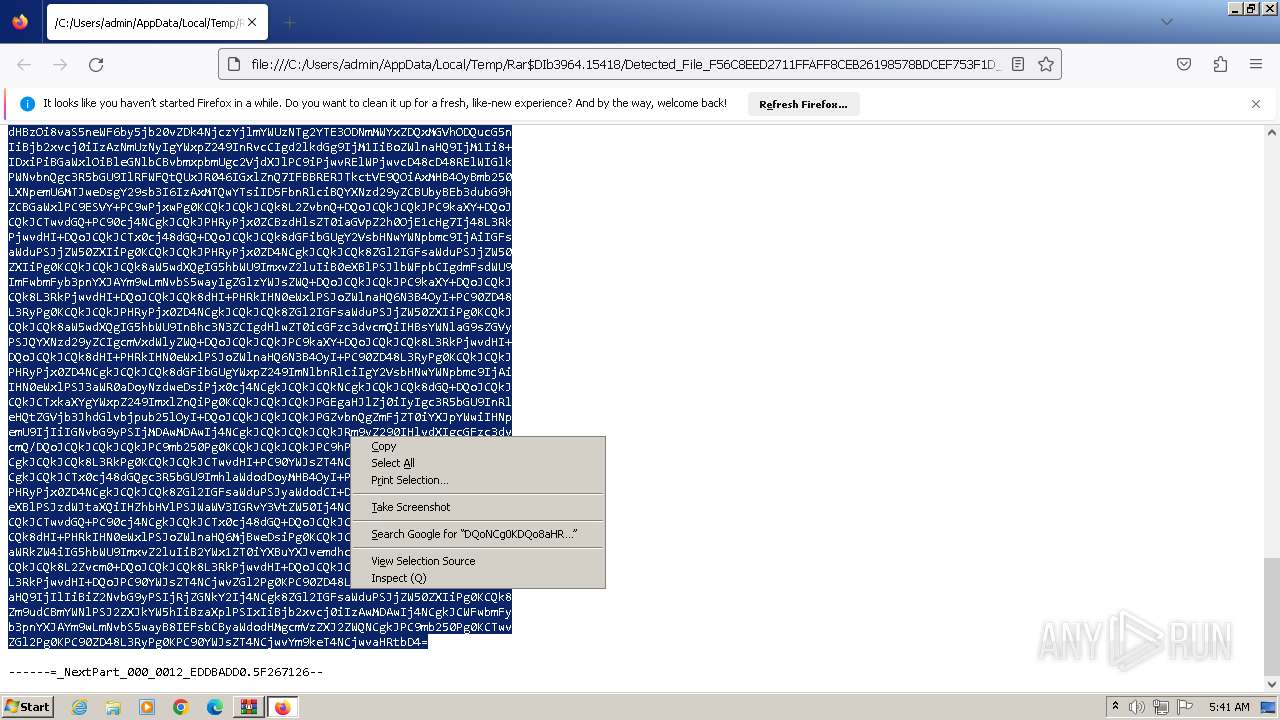Click the Refresh Firefox button
This screenshot has height=720, width=1280.
pyautogui.click(x=803, y=104)
